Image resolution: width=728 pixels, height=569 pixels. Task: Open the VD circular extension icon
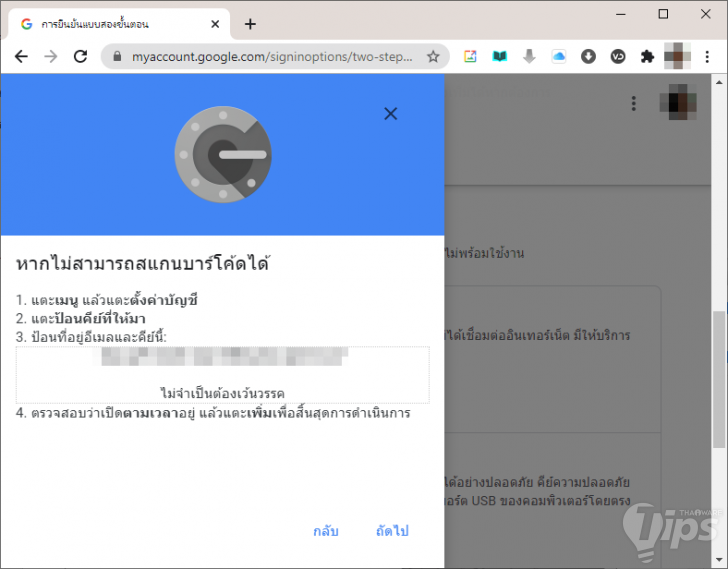[618, 57]
